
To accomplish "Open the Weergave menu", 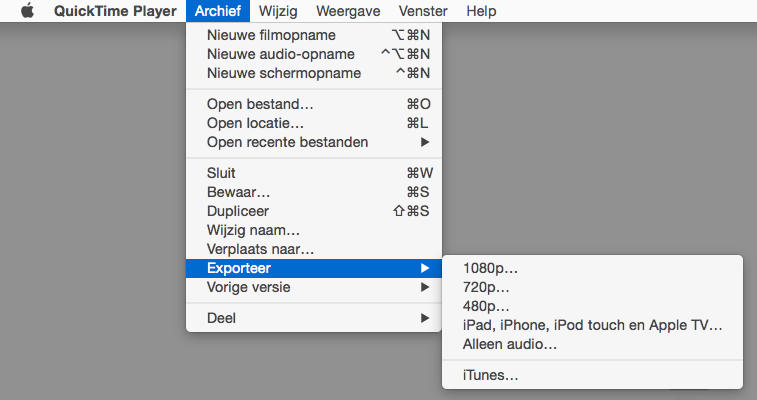I will coord(348,11).
